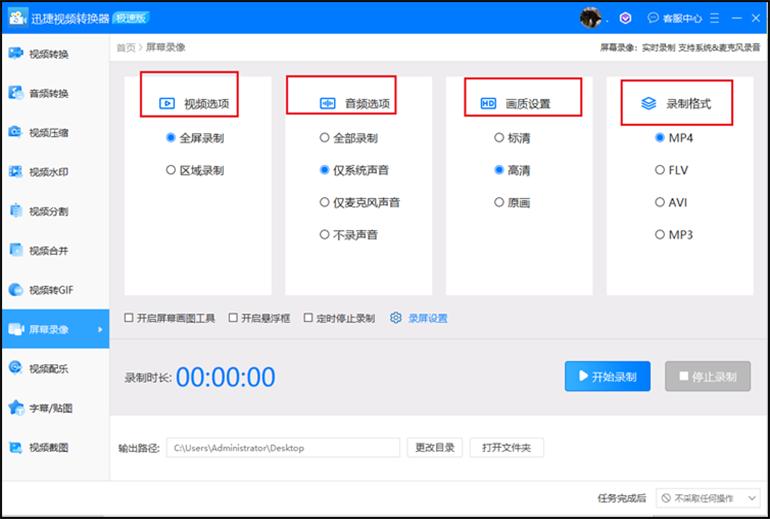Select the 视频水印 sidebar icon
The height and width of the screenshot is (519, 770).
[x=16, y=171]
